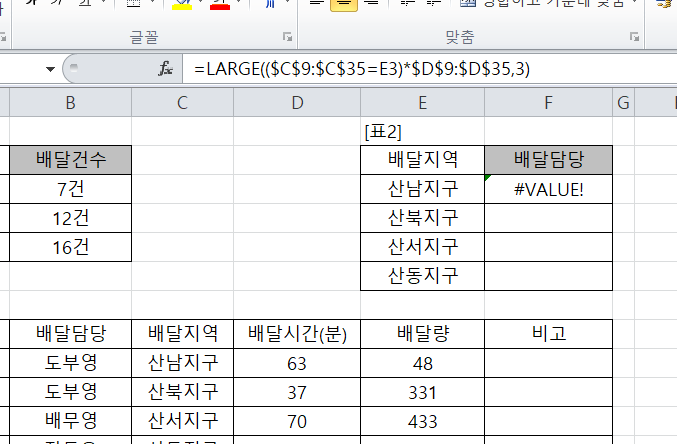Select the cell showing #VALUE! error
The image size is (677, 444).
coord(548,189)
